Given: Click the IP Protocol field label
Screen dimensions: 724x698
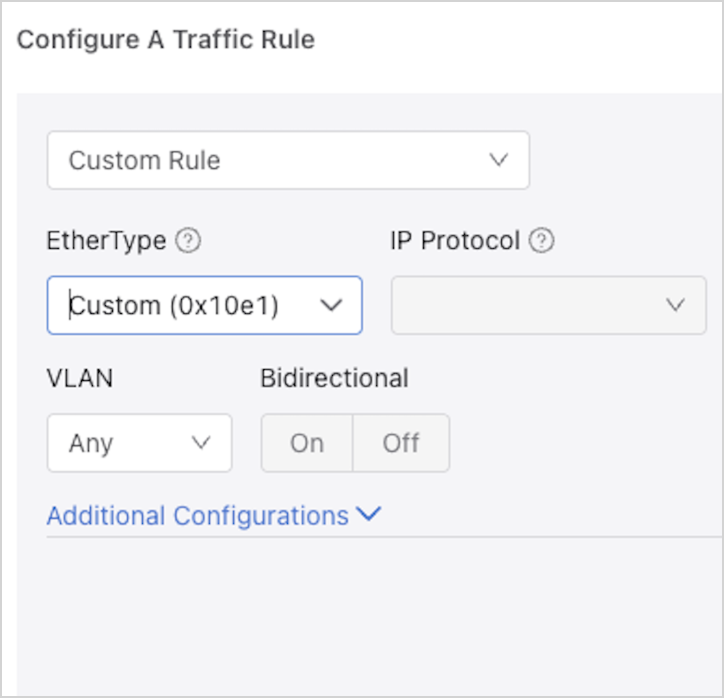Looking at the screenshot, I should 455,241.
